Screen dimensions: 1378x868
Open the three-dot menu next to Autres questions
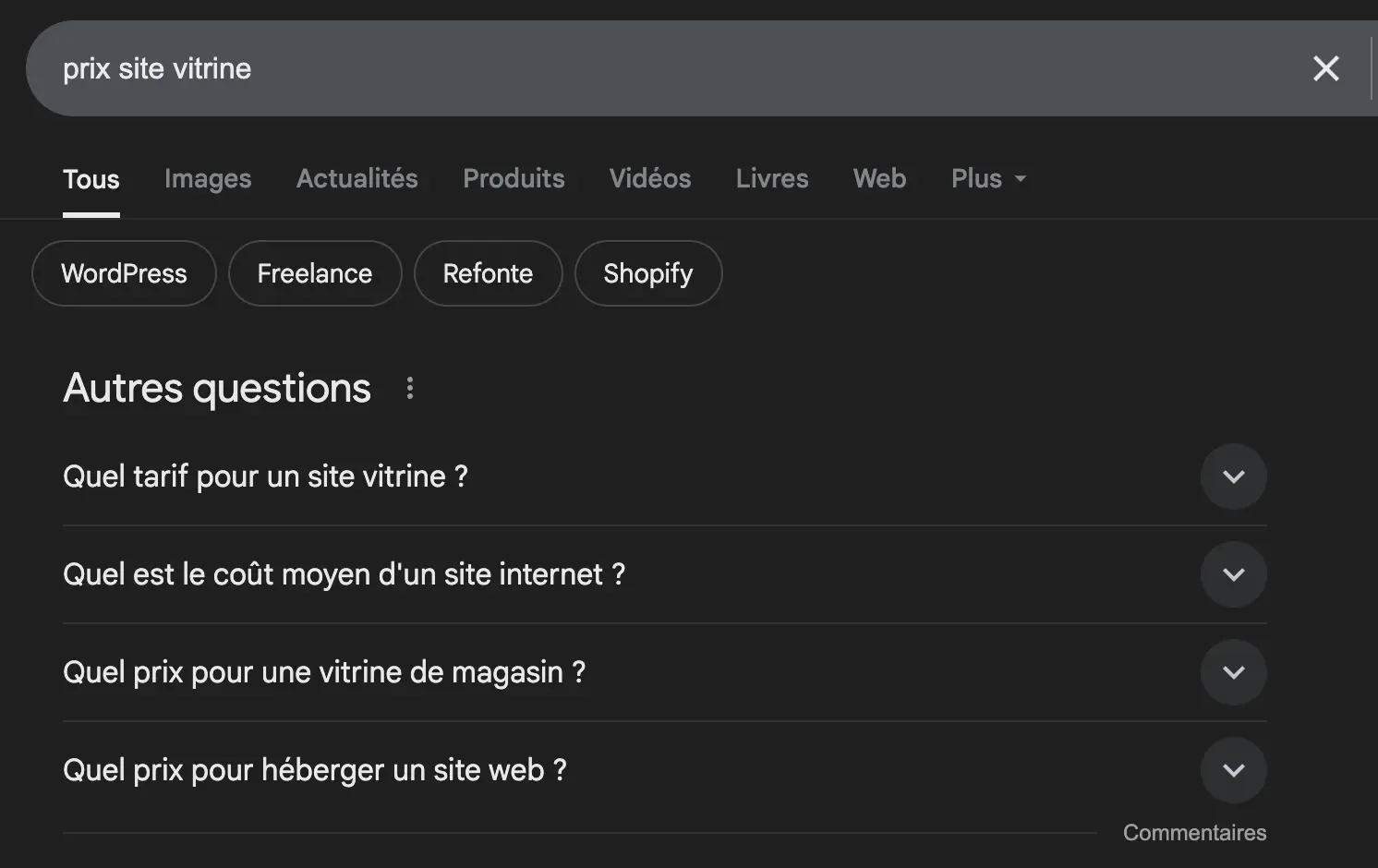[x=409, y=388]
